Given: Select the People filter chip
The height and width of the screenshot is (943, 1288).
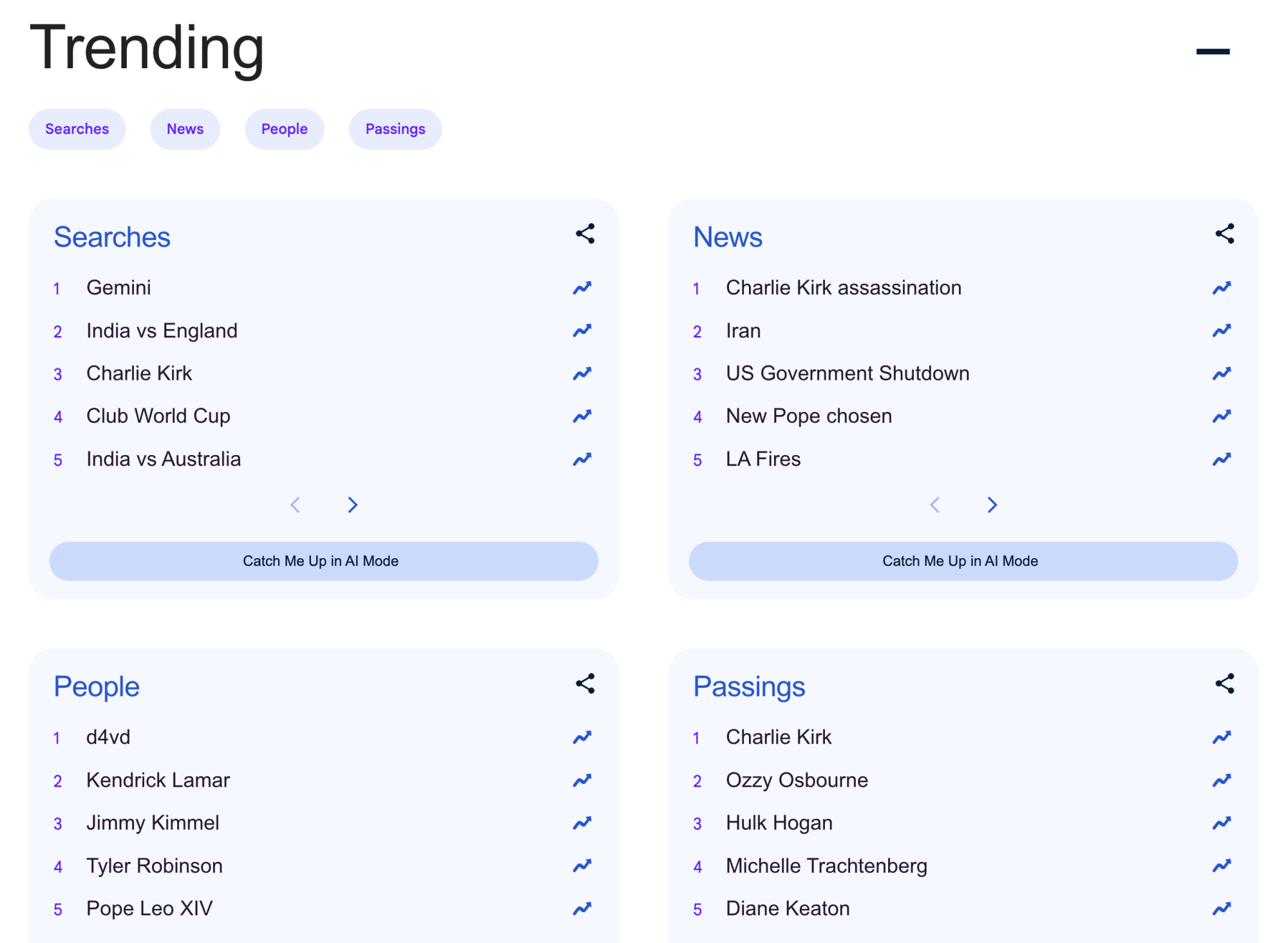Looking at the screenshot, I should click(284, 129).
